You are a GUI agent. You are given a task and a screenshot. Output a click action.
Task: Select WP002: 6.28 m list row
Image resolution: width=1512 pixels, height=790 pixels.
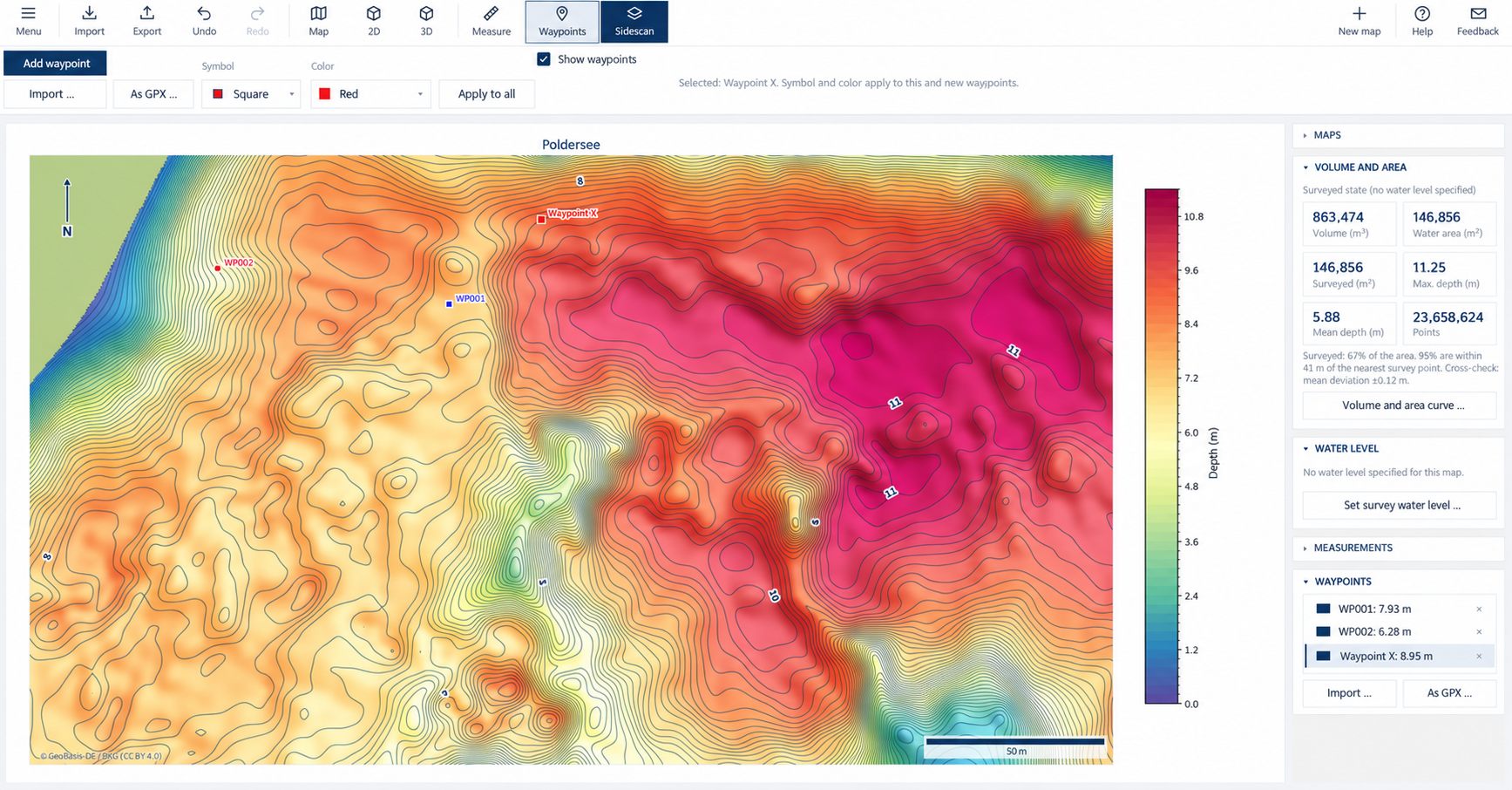click(1400, 631)
